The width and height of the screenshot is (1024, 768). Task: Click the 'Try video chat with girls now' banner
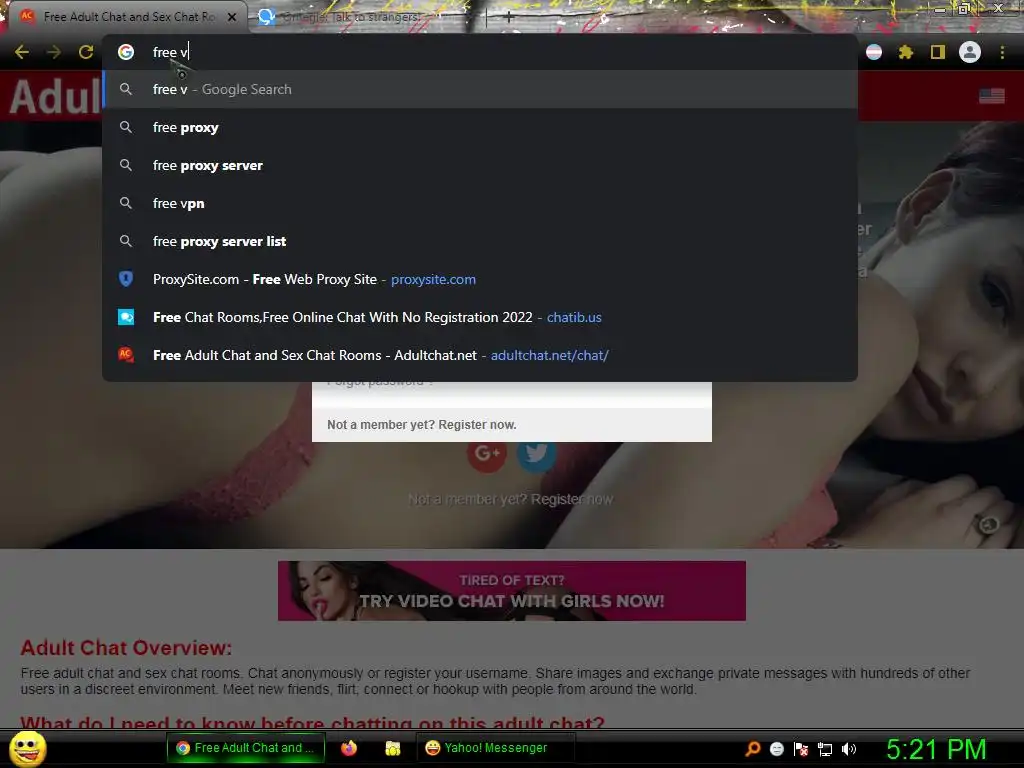[x=512, y=590]
